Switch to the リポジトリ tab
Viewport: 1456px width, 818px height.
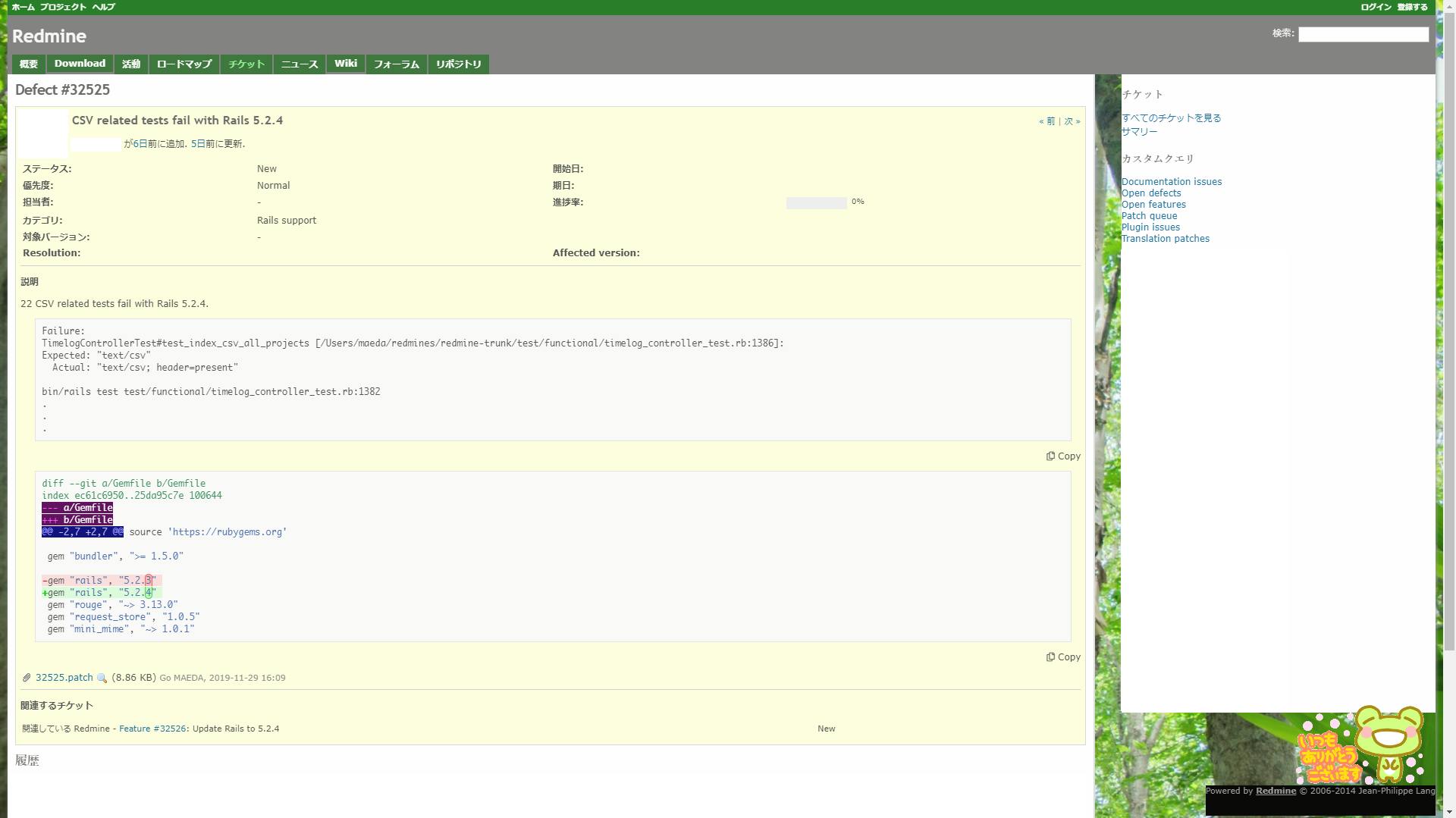pos(458,64)
